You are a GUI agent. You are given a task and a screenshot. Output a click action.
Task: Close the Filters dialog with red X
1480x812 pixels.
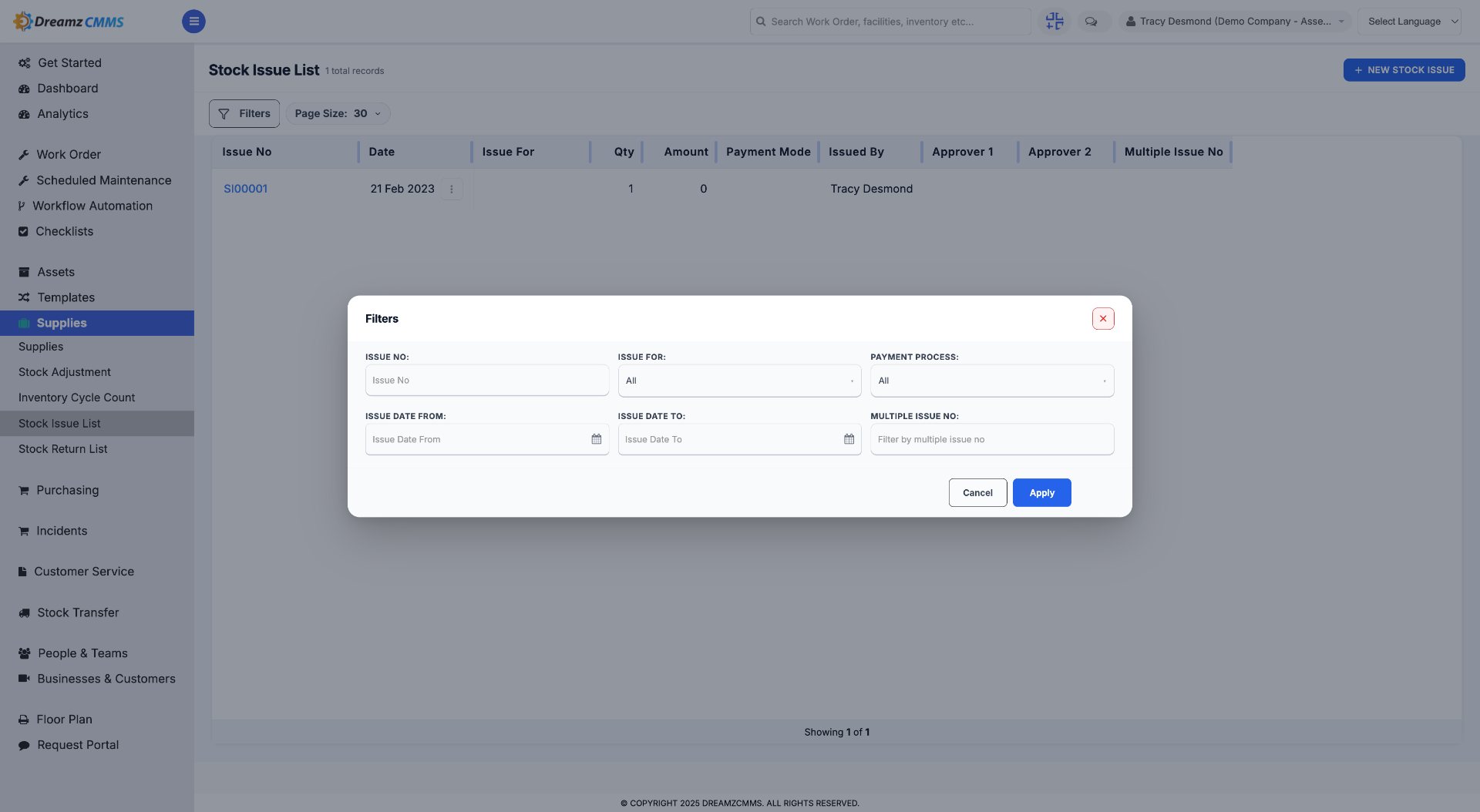(x=1103, y=319)
